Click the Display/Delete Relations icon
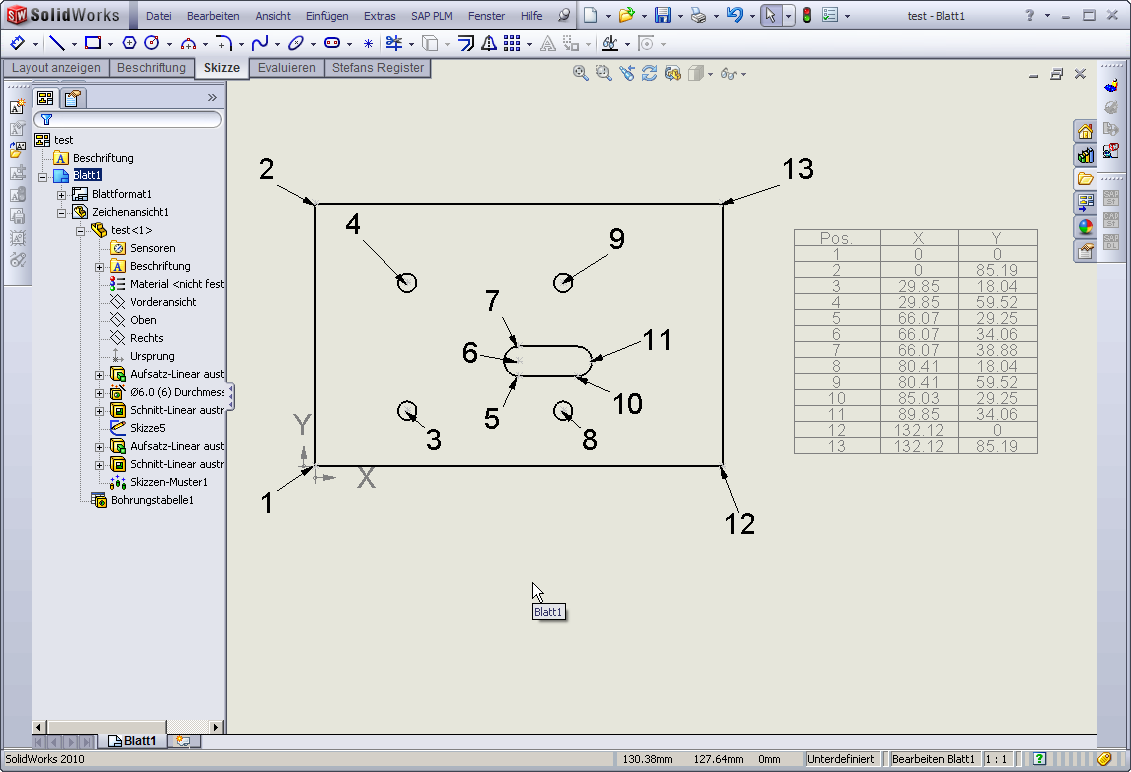The width and height of the screenshot is (1131, 772). point(609,43)
